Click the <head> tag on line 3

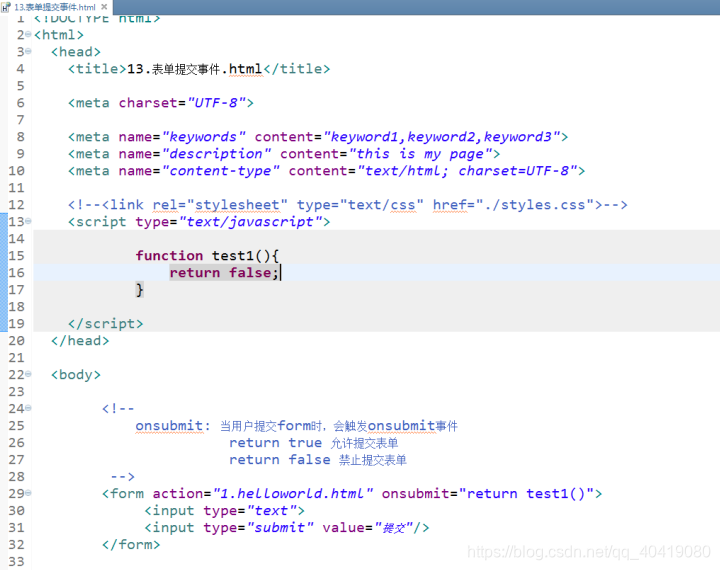(x=76, y=52)
